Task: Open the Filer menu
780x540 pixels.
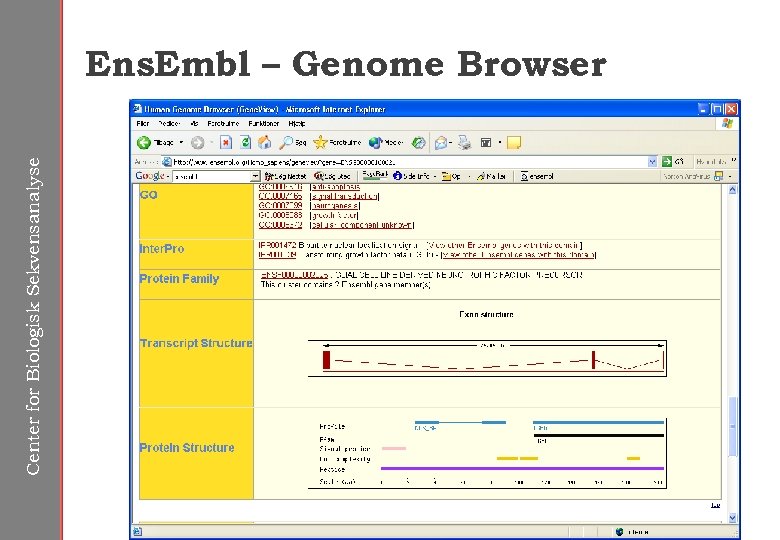Action: click(x=143, y=123)
